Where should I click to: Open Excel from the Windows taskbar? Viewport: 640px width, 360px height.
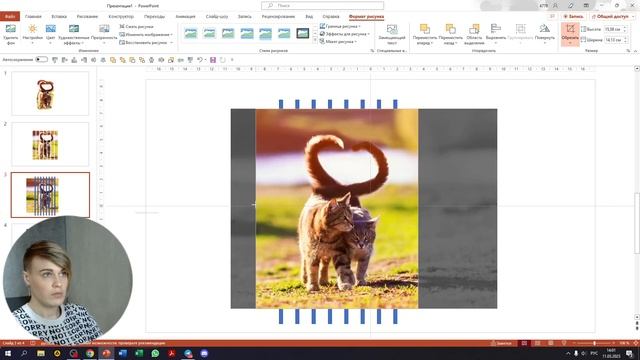tap(139, 353)
